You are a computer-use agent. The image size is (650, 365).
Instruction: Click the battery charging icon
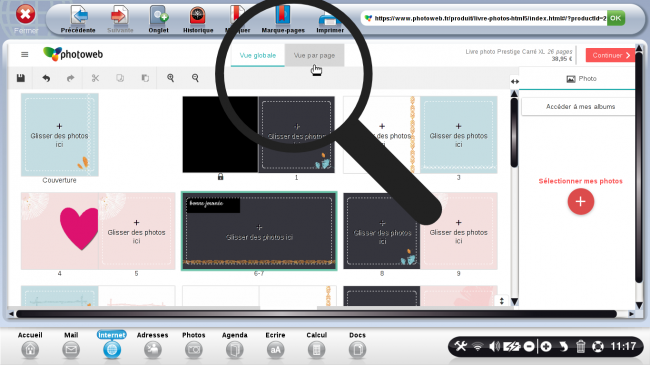(511, 346)
